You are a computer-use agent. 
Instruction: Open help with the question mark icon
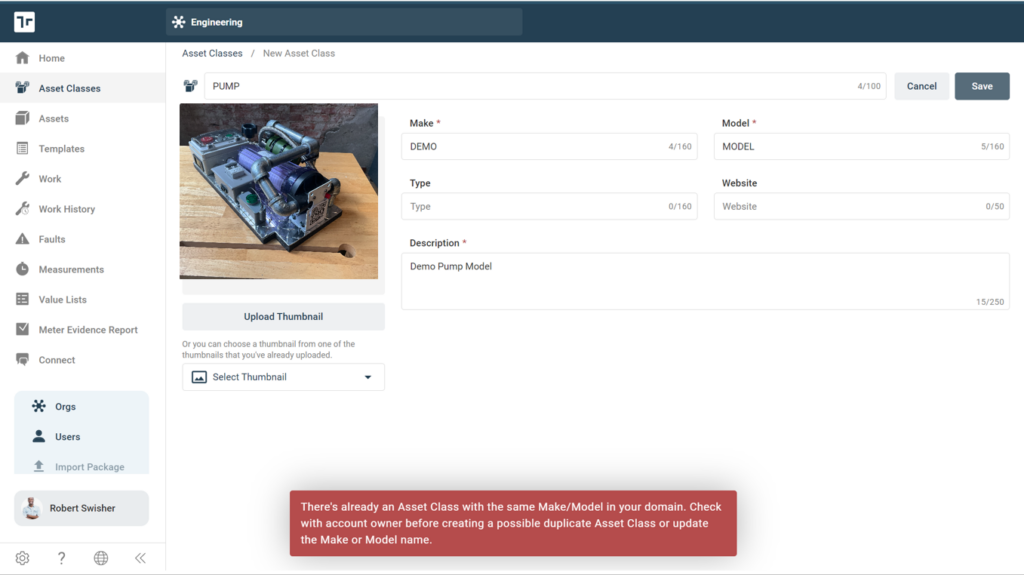coord(61,558)
